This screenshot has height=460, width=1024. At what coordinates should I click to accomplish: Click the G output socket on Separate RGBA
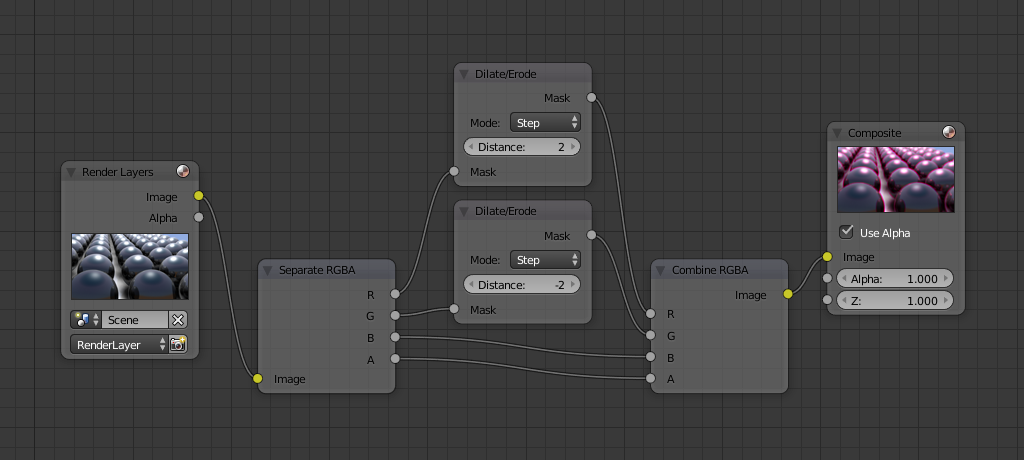coord(394,316)
